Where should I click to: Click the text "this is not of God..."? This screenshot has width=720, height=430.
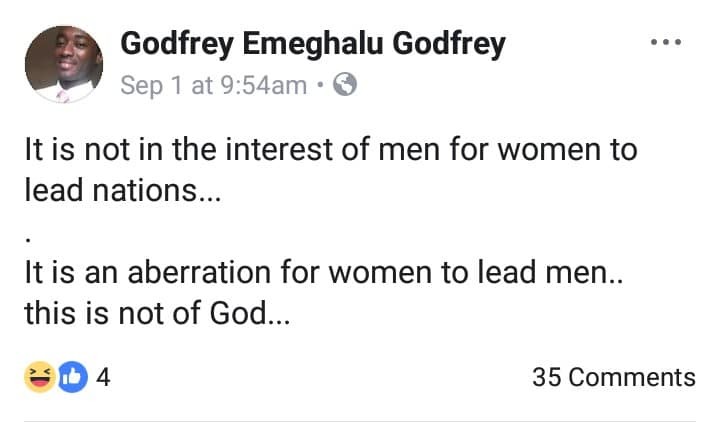[x=157, y=314]
